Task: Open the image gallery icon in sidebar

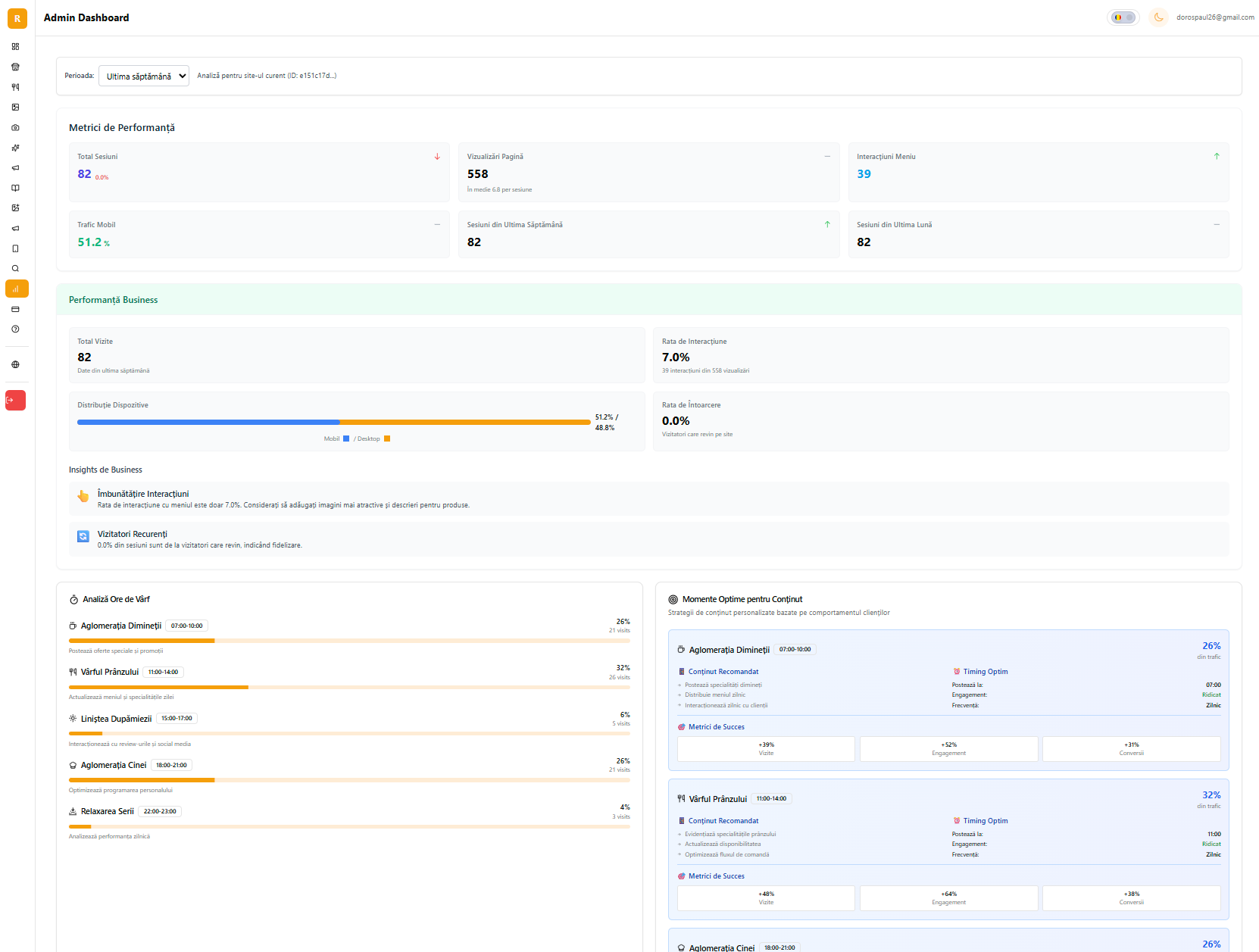Action: click(15, 107)
